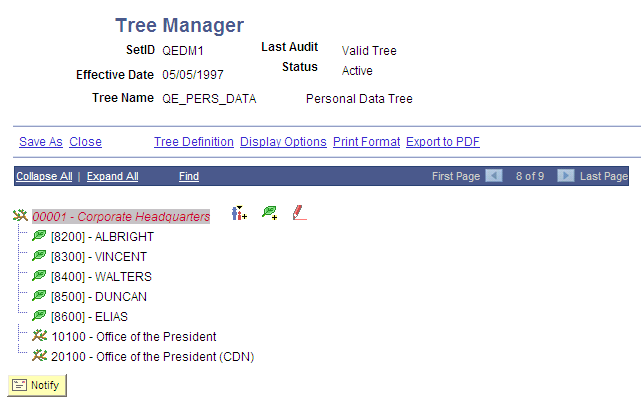Image resolution: width=641 pixels, height=403 pixels.
Task: Expand the 10100 Office of the President node
Action: pos(40,336)
